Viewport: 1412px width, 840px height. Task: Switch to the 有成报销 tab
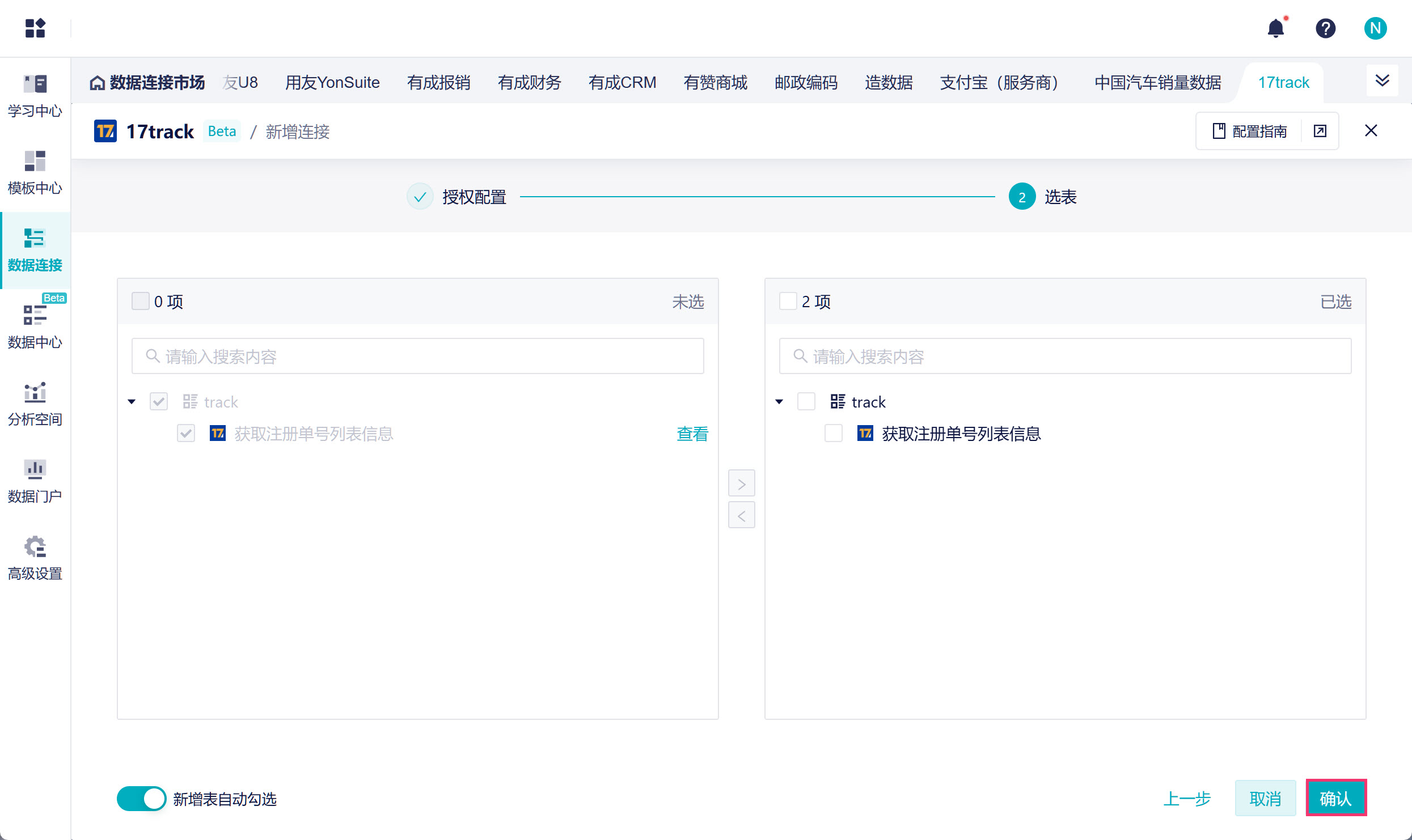pyautogui.click(x=439, y=83)
